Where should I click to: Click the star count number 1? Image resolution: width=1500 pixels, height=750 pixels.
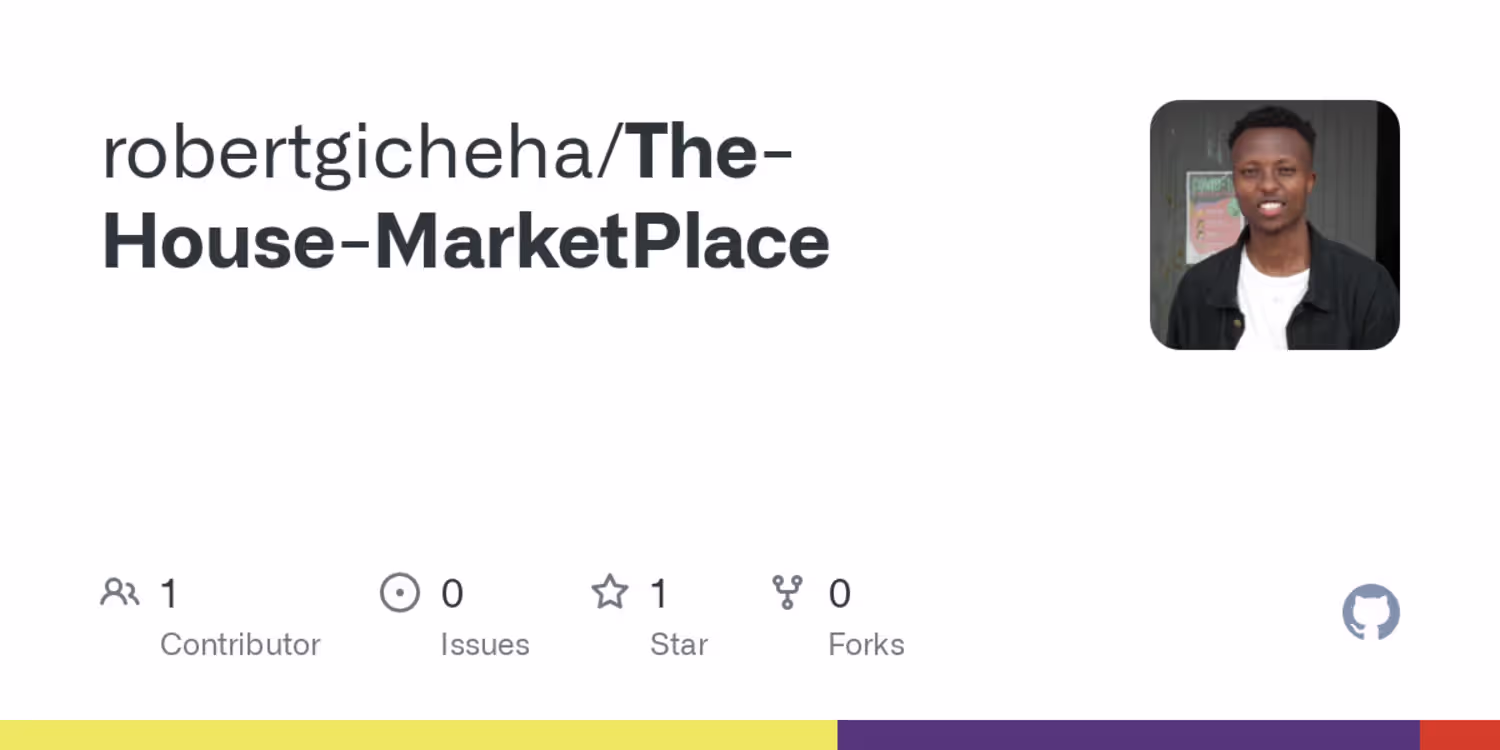click(659, 594)
